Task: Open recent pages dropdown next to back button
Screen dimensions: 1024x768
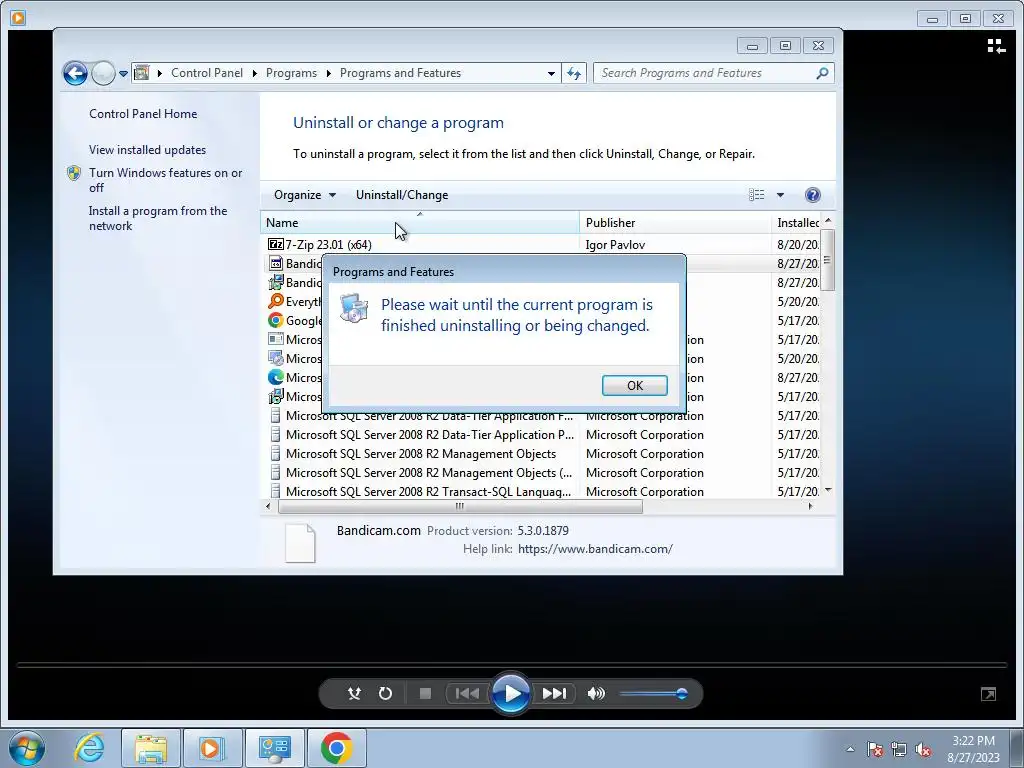Action: [x=123, y=74]
